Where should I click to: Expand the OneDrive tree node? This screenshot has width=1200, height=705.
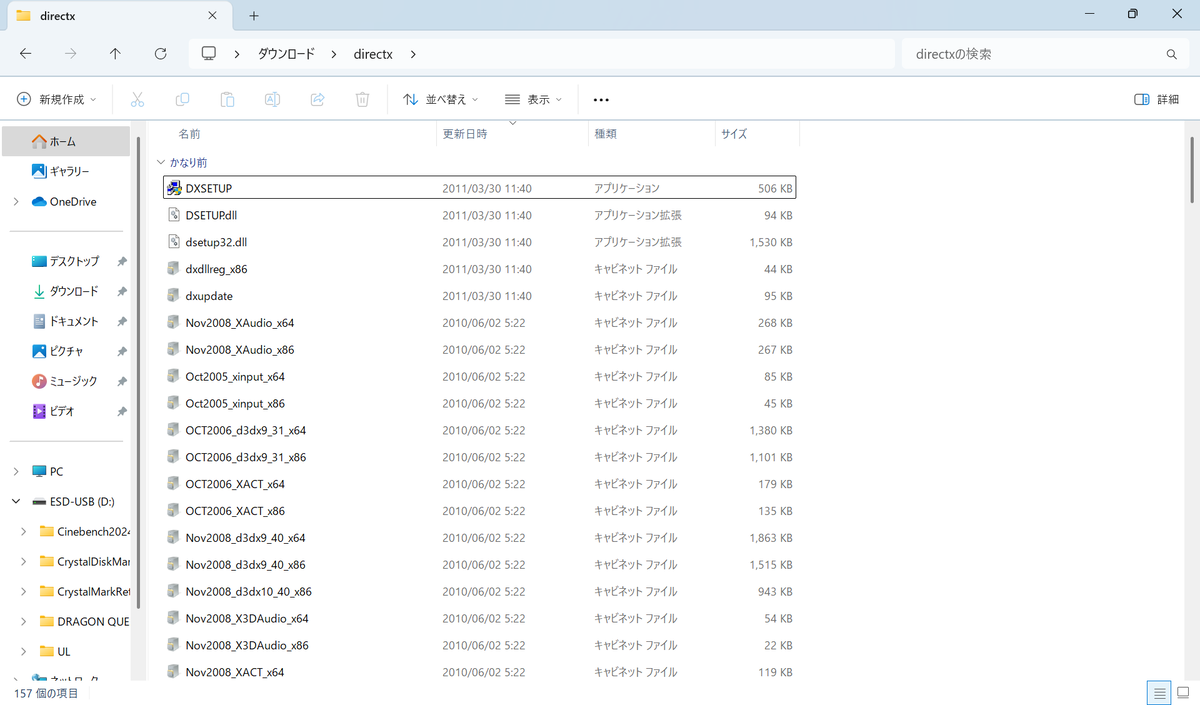[16, 201]
